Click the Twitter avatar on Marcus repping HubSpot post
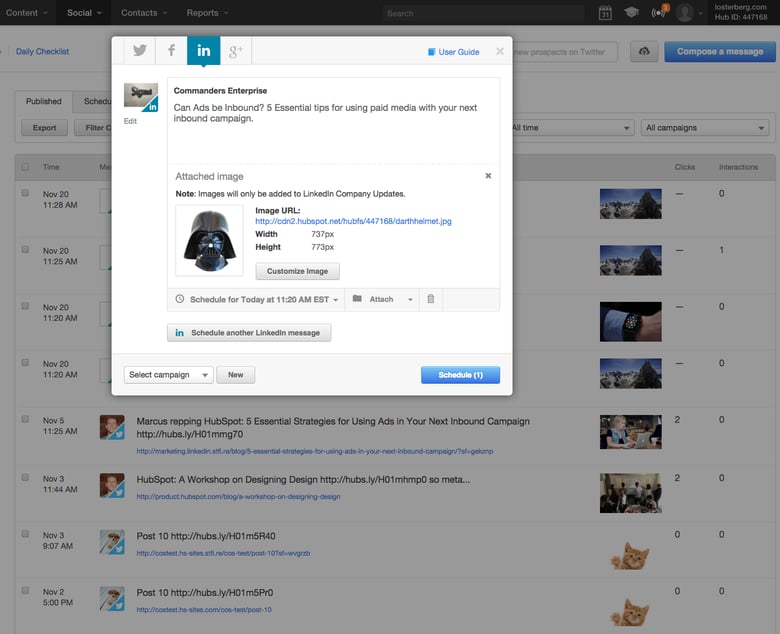This screenshot has width=780, height=634. click(112, 427)
